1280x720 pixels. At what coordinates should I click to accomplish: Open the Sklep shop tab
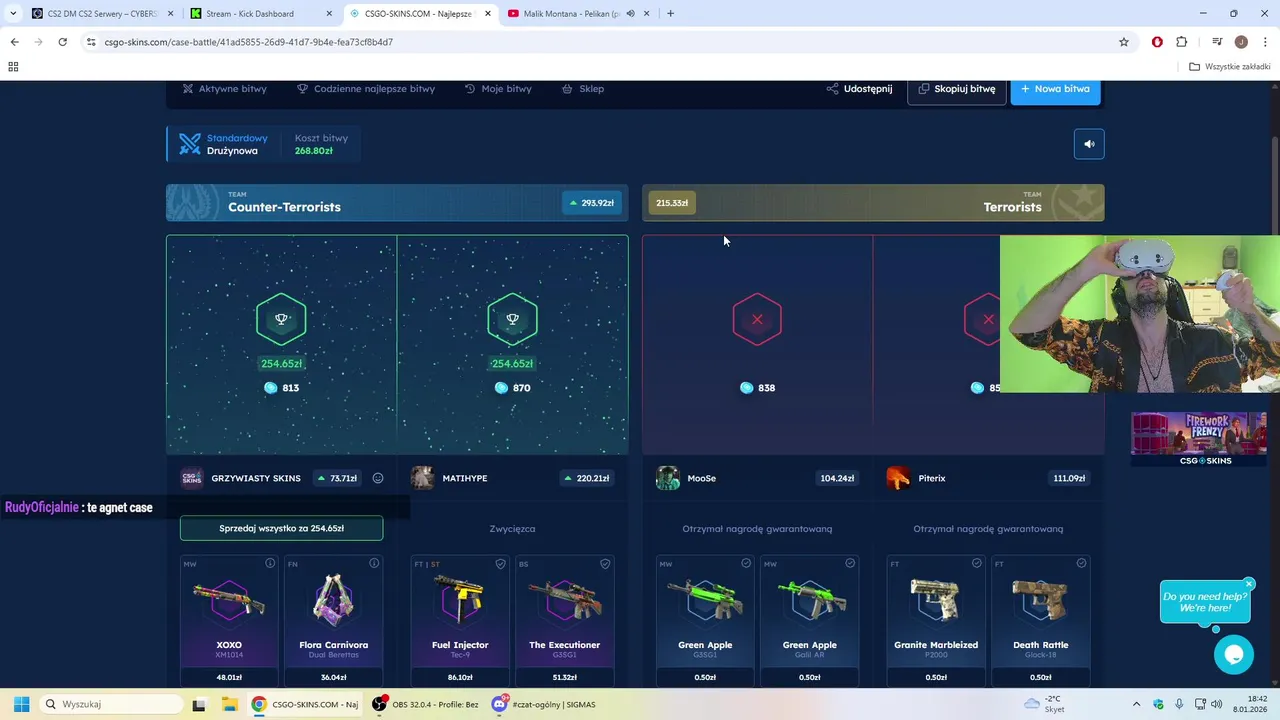[583, 89]
